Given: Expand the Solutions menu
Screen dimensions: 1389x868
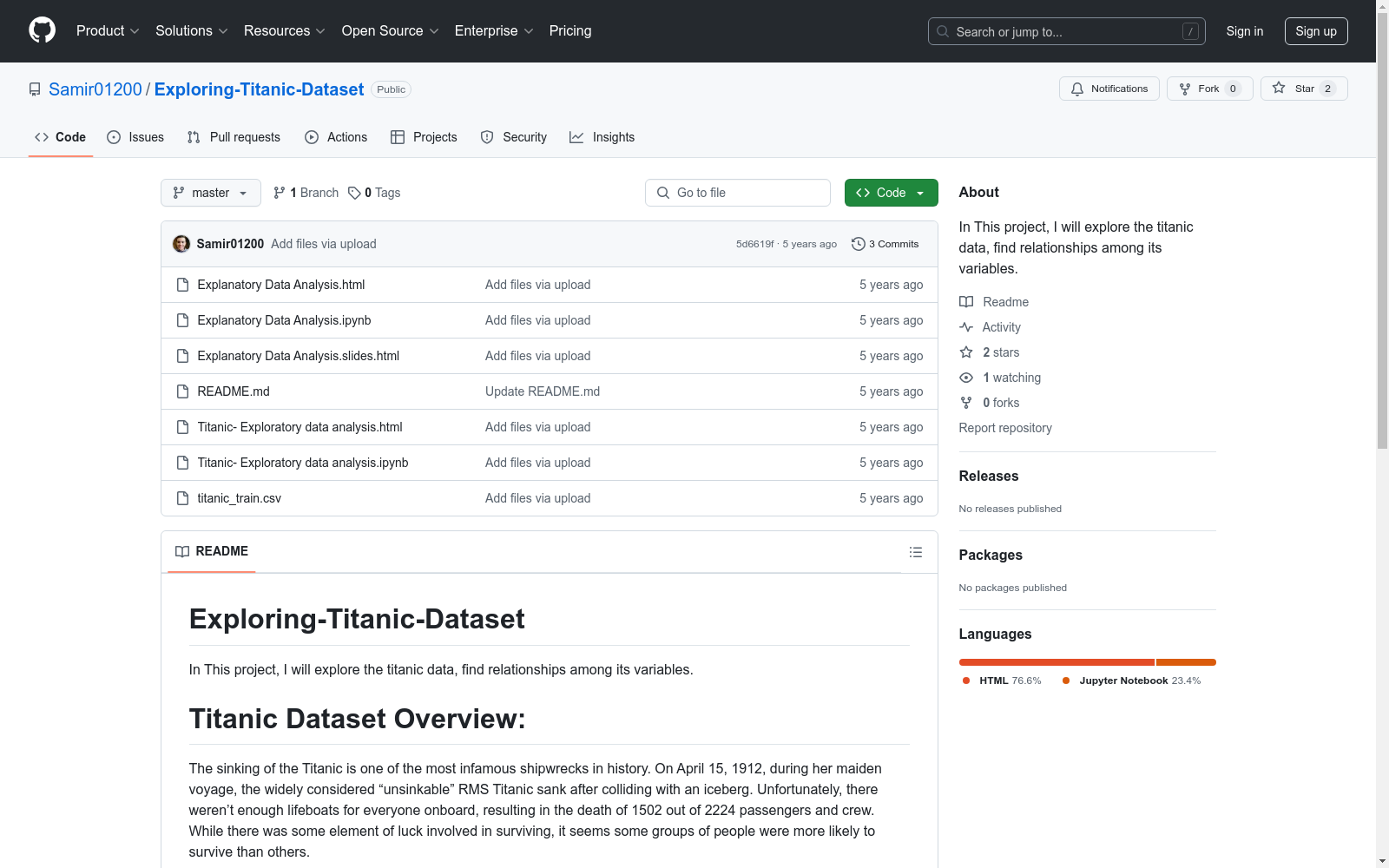Looking at the screenshot, I should (x=192, y=30).
